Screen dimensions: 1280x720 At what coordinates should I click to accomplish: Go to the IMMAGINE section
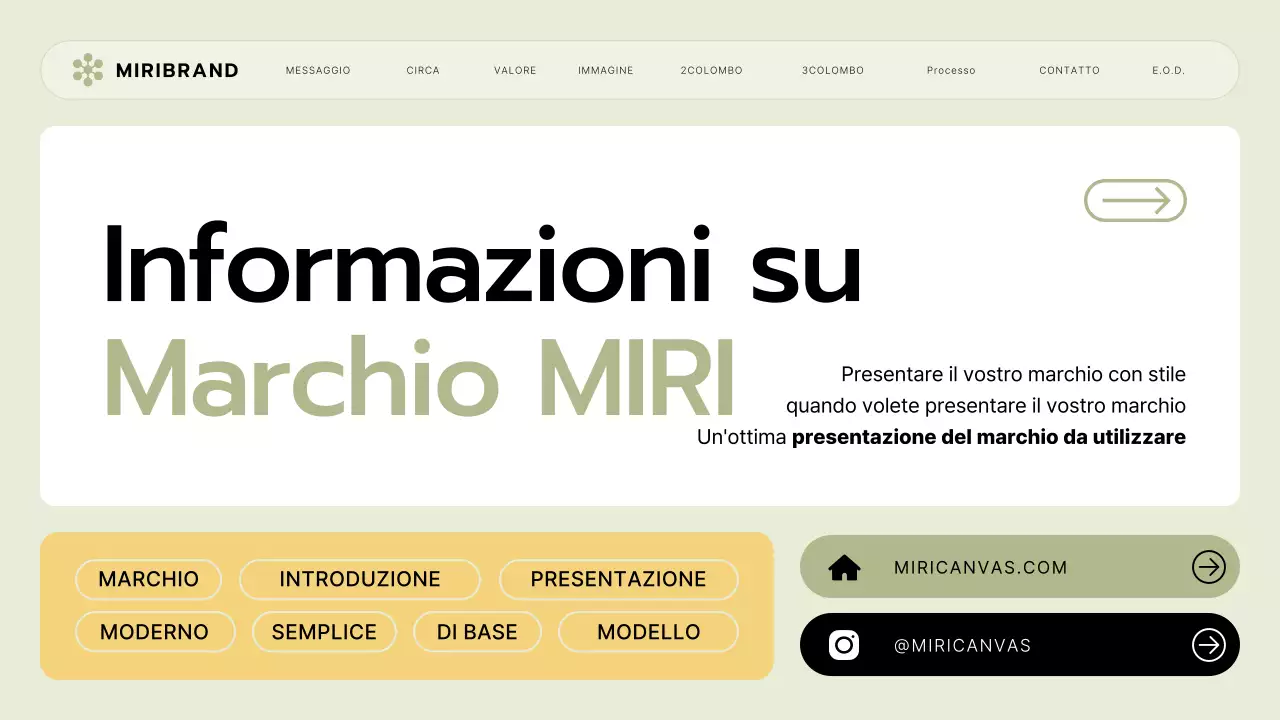[605, 70]
